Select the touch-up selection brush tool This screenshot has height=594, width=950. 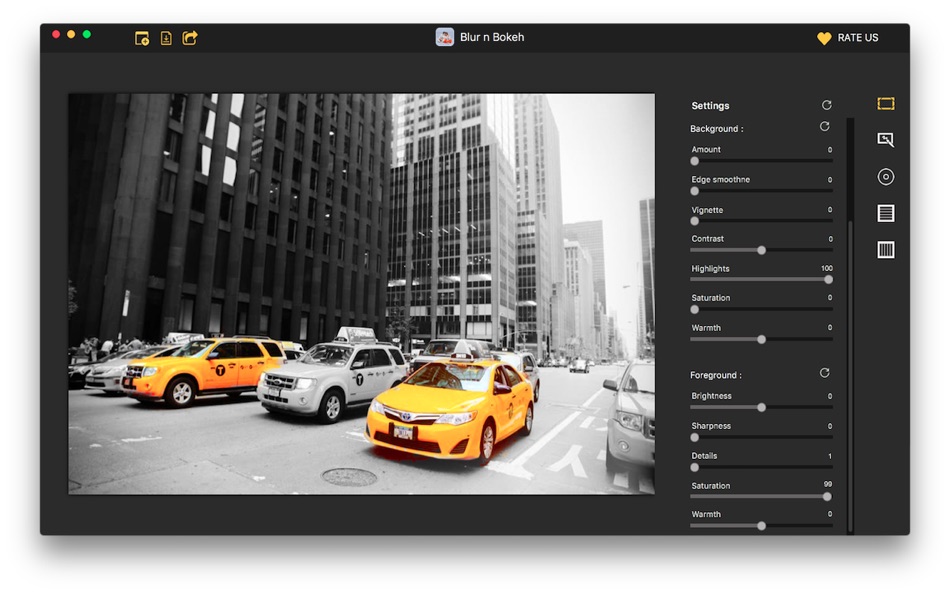click(x=884, y=140)
